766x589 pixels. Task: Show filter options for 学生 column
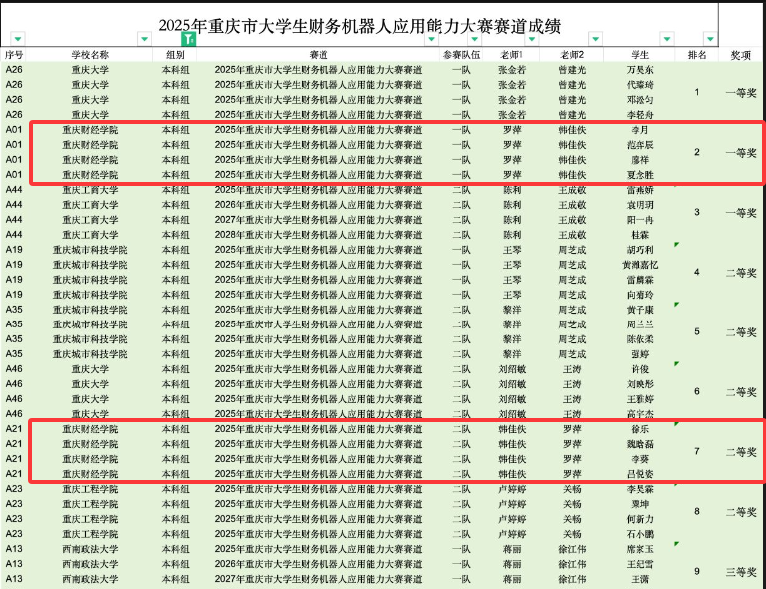click(x=668, y=39)
